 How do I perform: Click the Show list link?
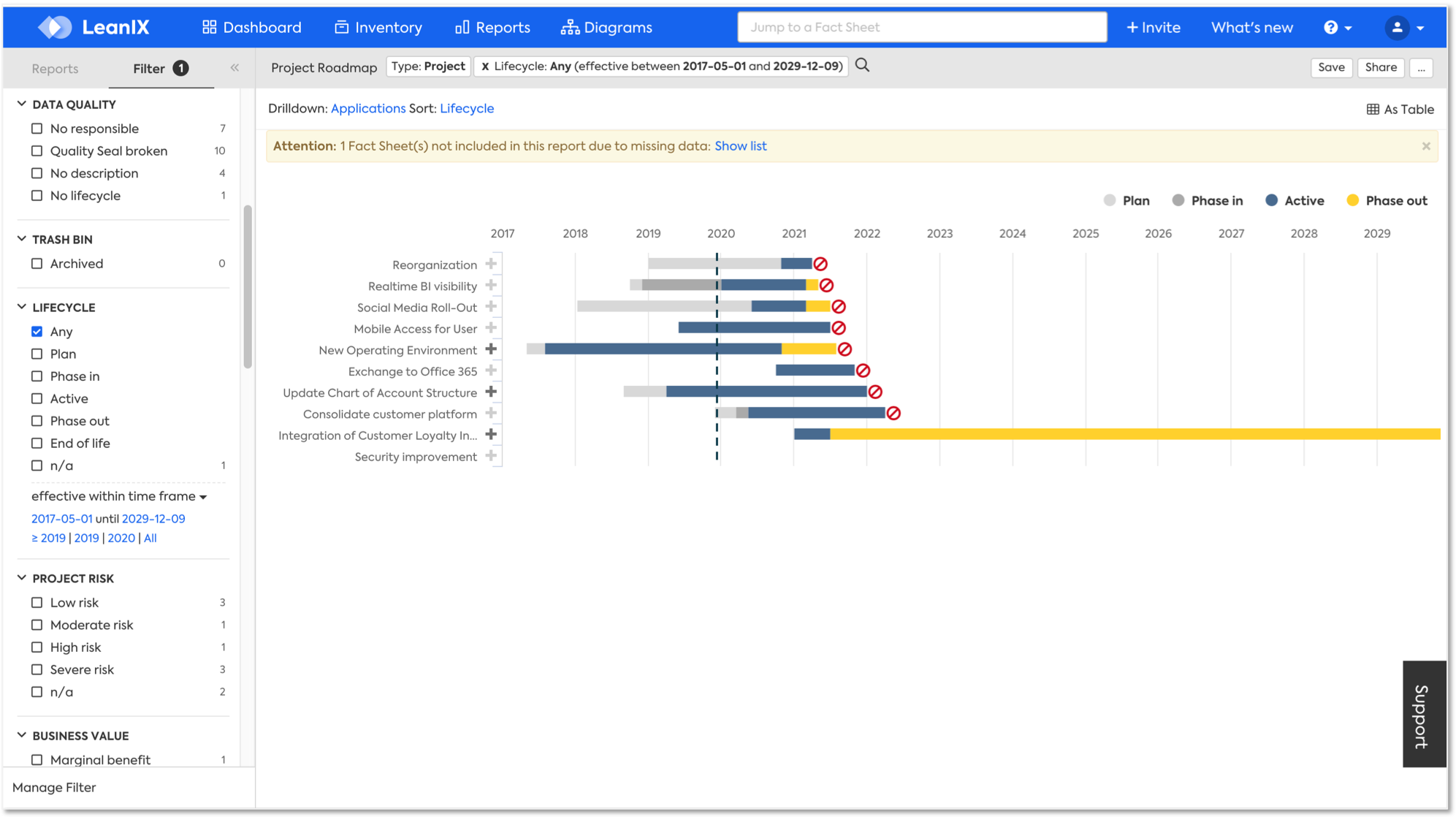740,146
